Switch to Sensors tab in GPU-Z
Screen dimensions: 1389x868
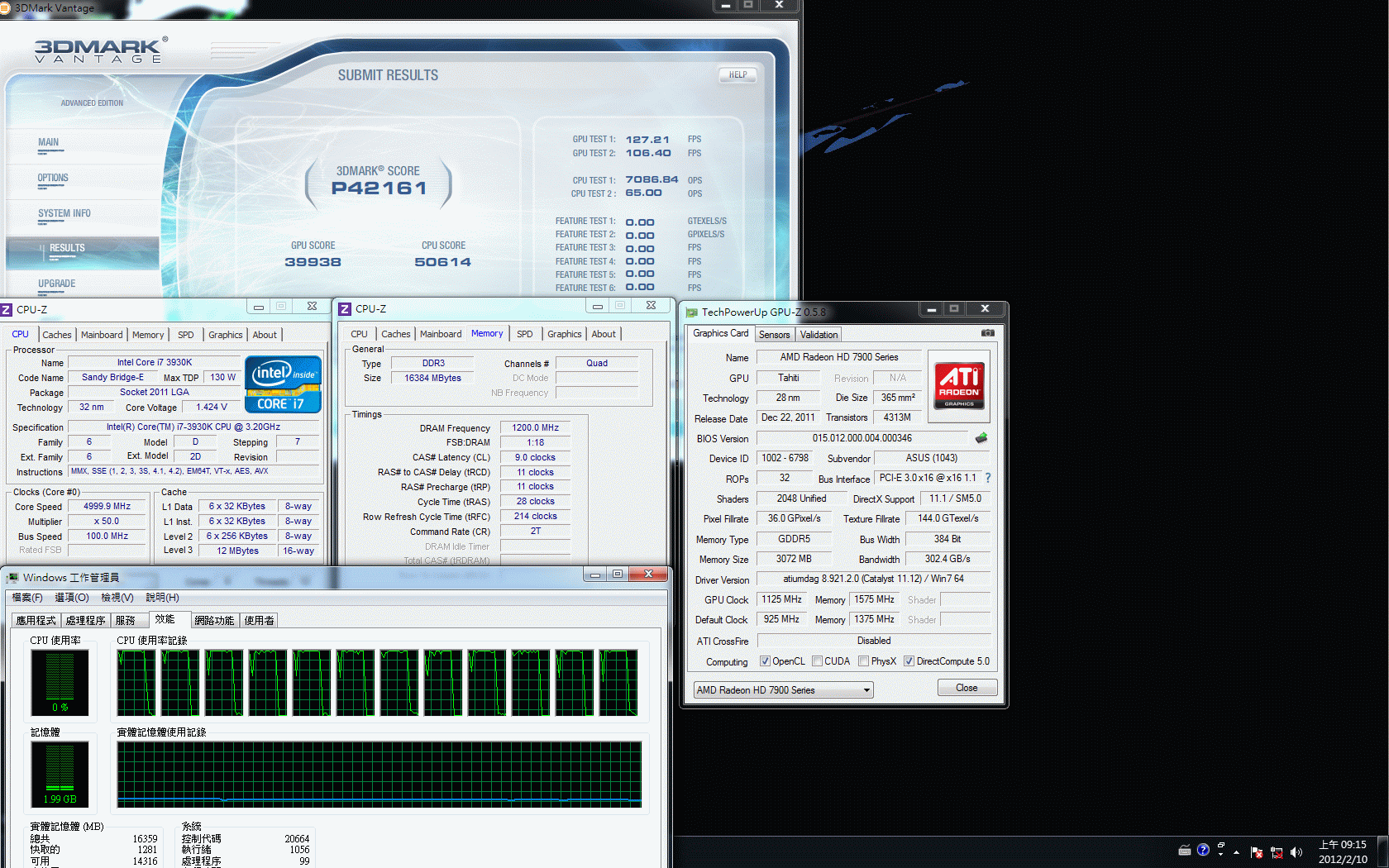[774, 335]
